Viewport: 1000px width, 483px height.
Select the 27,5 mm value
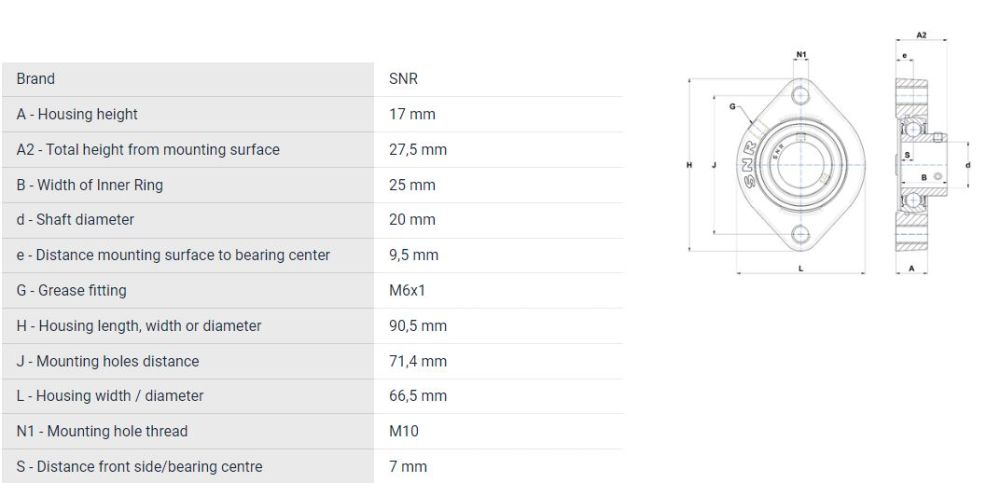coord(417,150)
